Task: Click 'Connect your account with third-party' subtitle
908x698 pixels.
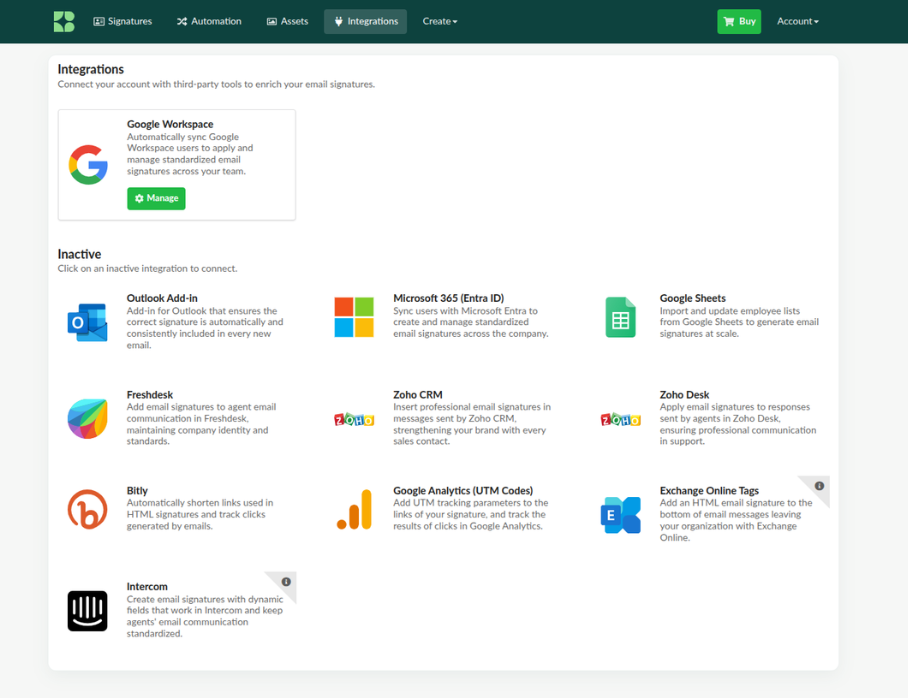Action: point(216,85)
